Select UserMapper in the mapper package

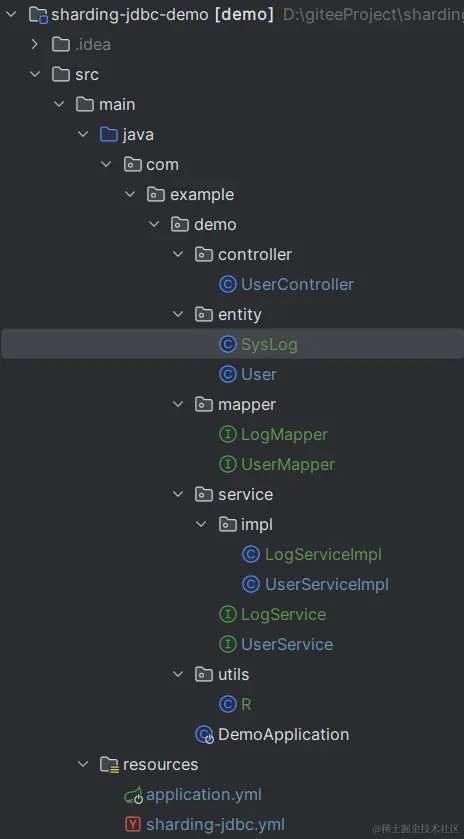coord(288,464)
